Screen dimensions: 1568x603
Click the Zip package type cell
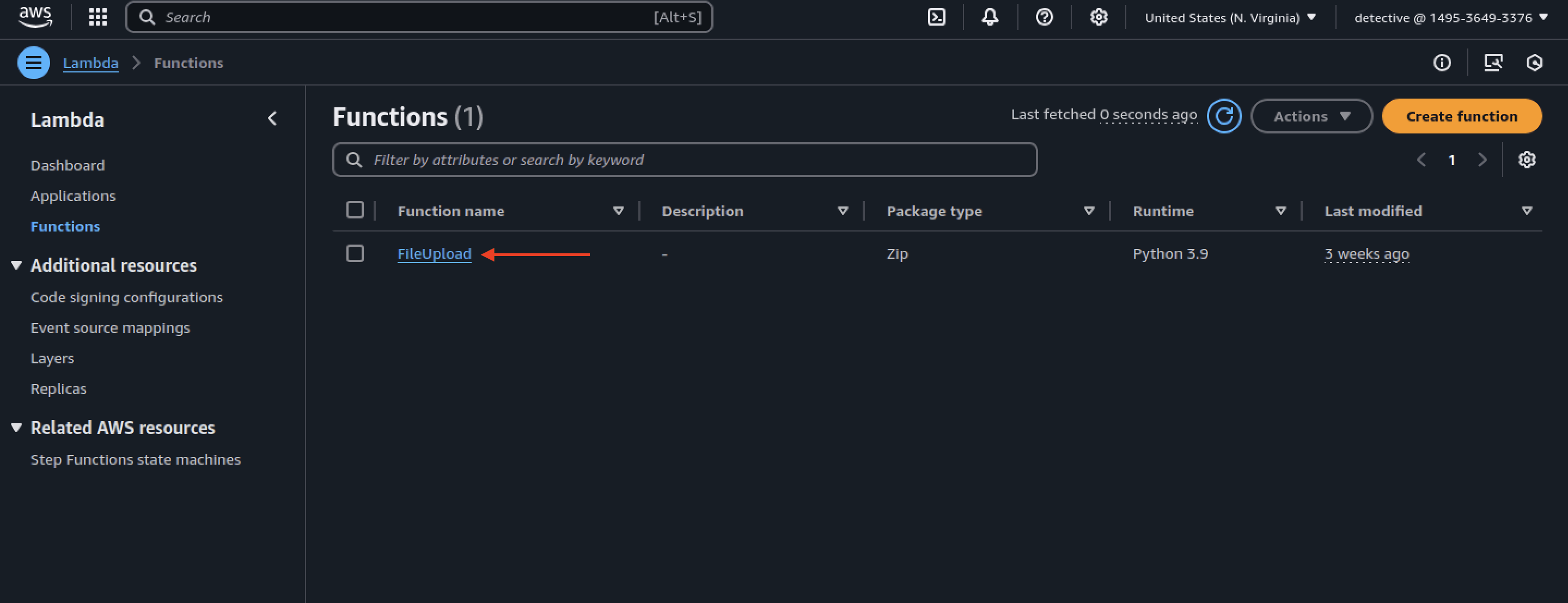point(897,253)
